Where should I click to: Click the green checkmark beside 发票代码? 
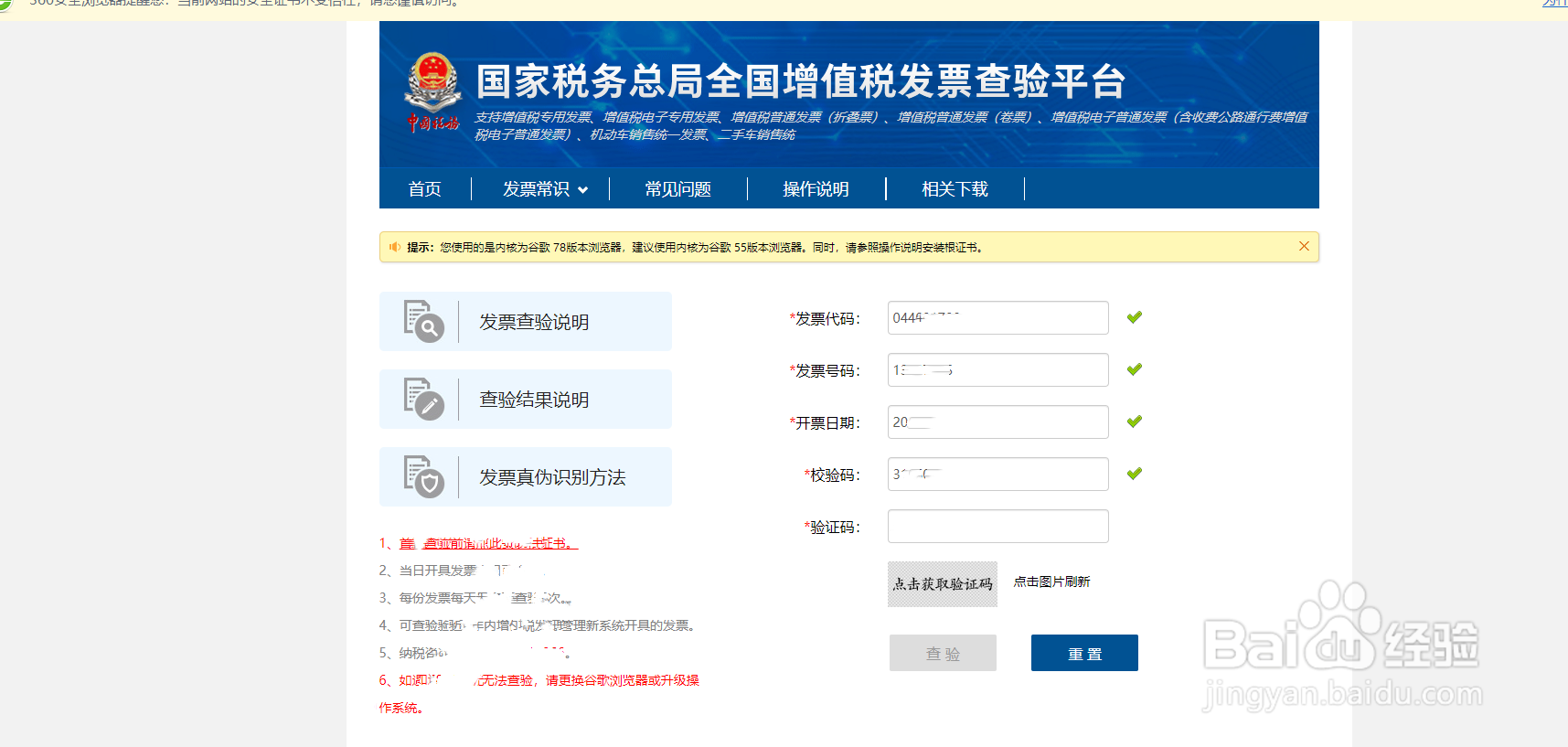coord(1135,317)
